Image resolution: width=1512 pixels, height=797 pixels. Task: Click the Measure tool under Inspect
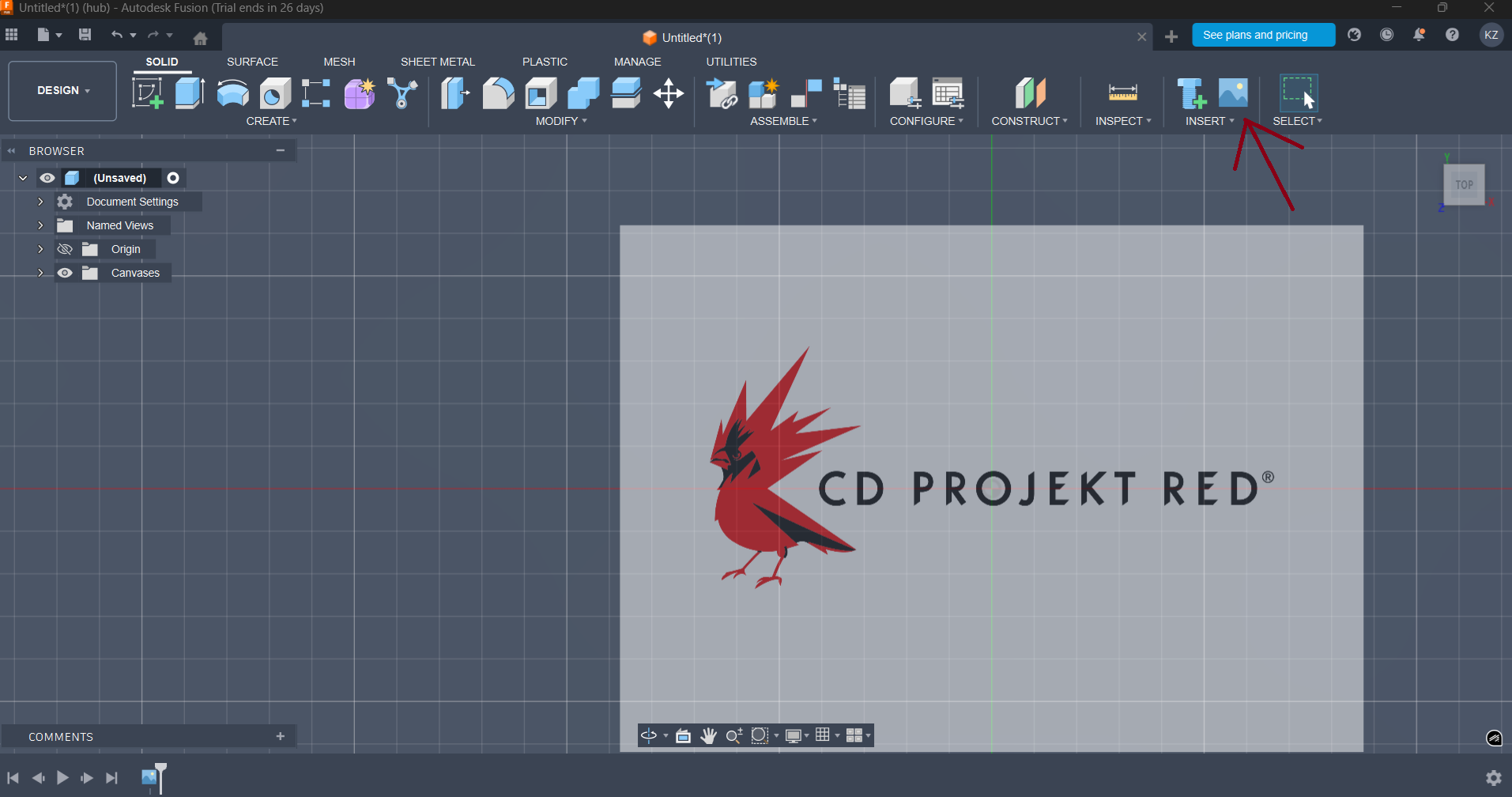tap(1122, 93)
